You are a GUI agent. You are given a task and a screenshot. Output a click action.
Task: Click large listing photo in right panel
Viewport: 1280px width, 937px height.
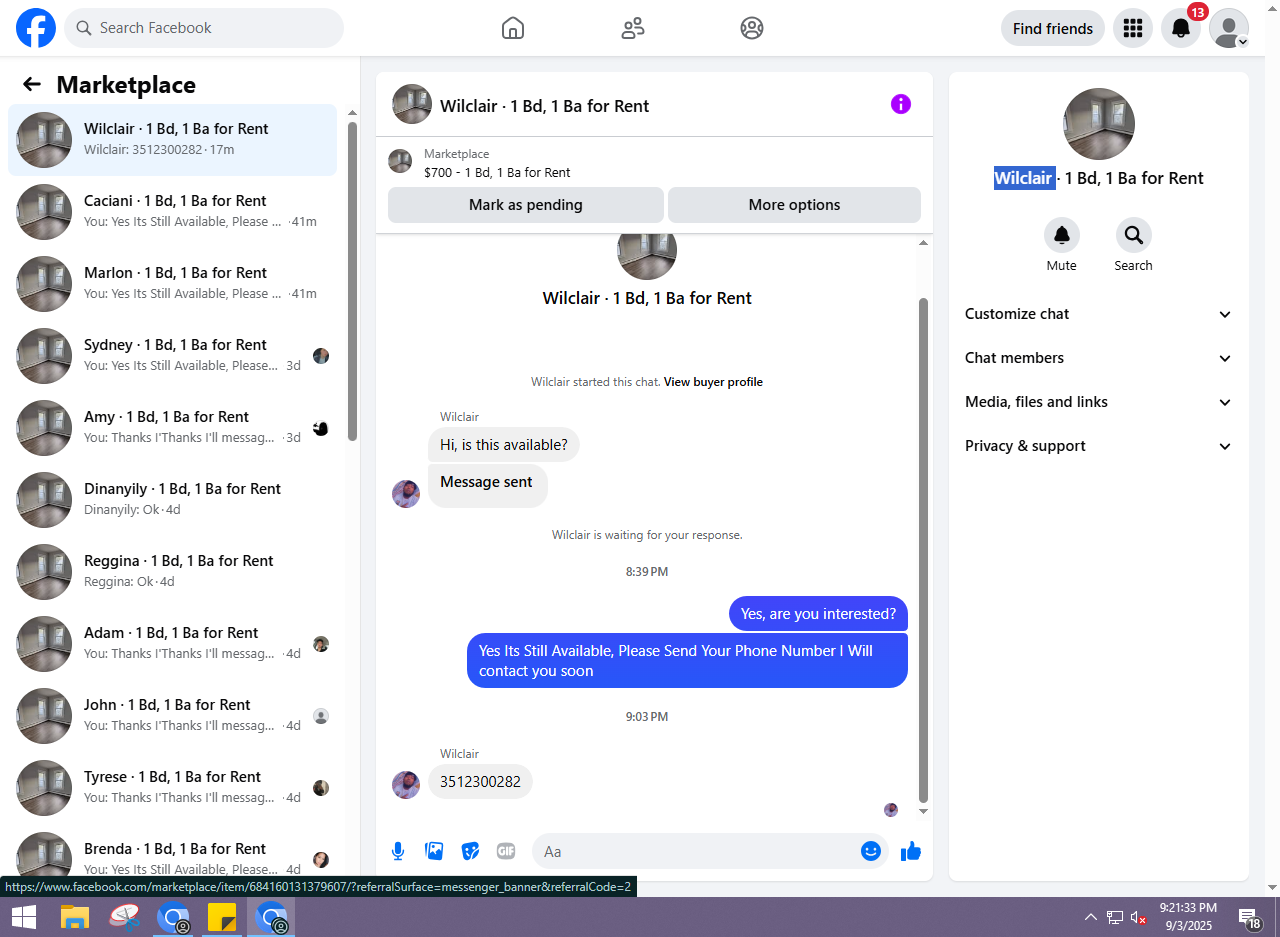point(1099,124)
